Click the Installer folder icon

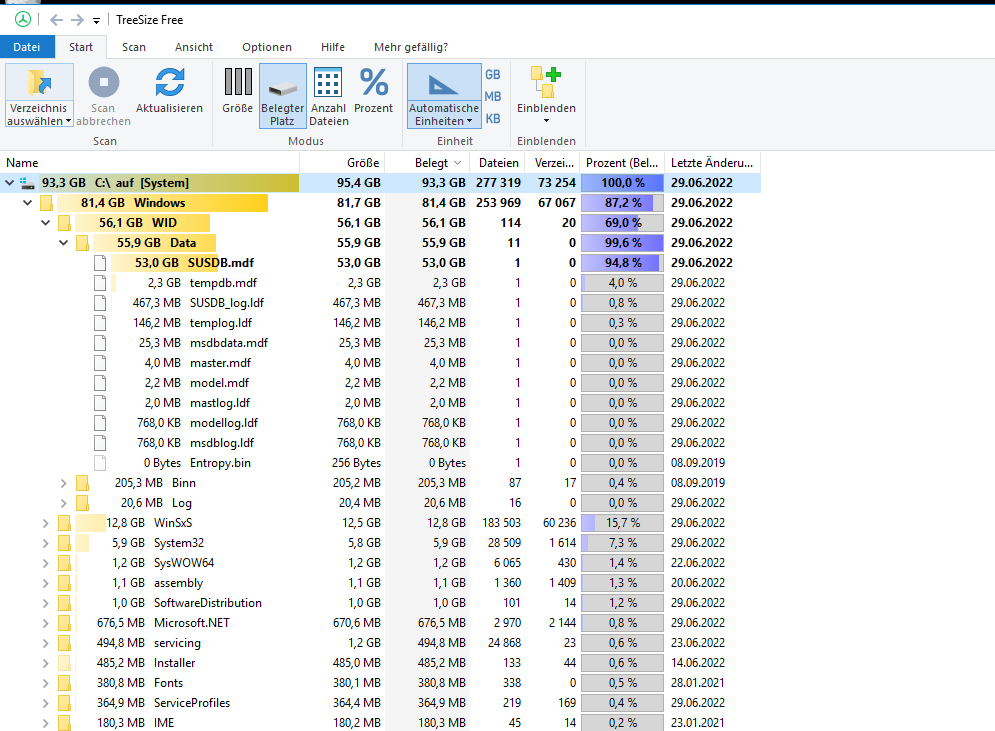coord(64,662)
